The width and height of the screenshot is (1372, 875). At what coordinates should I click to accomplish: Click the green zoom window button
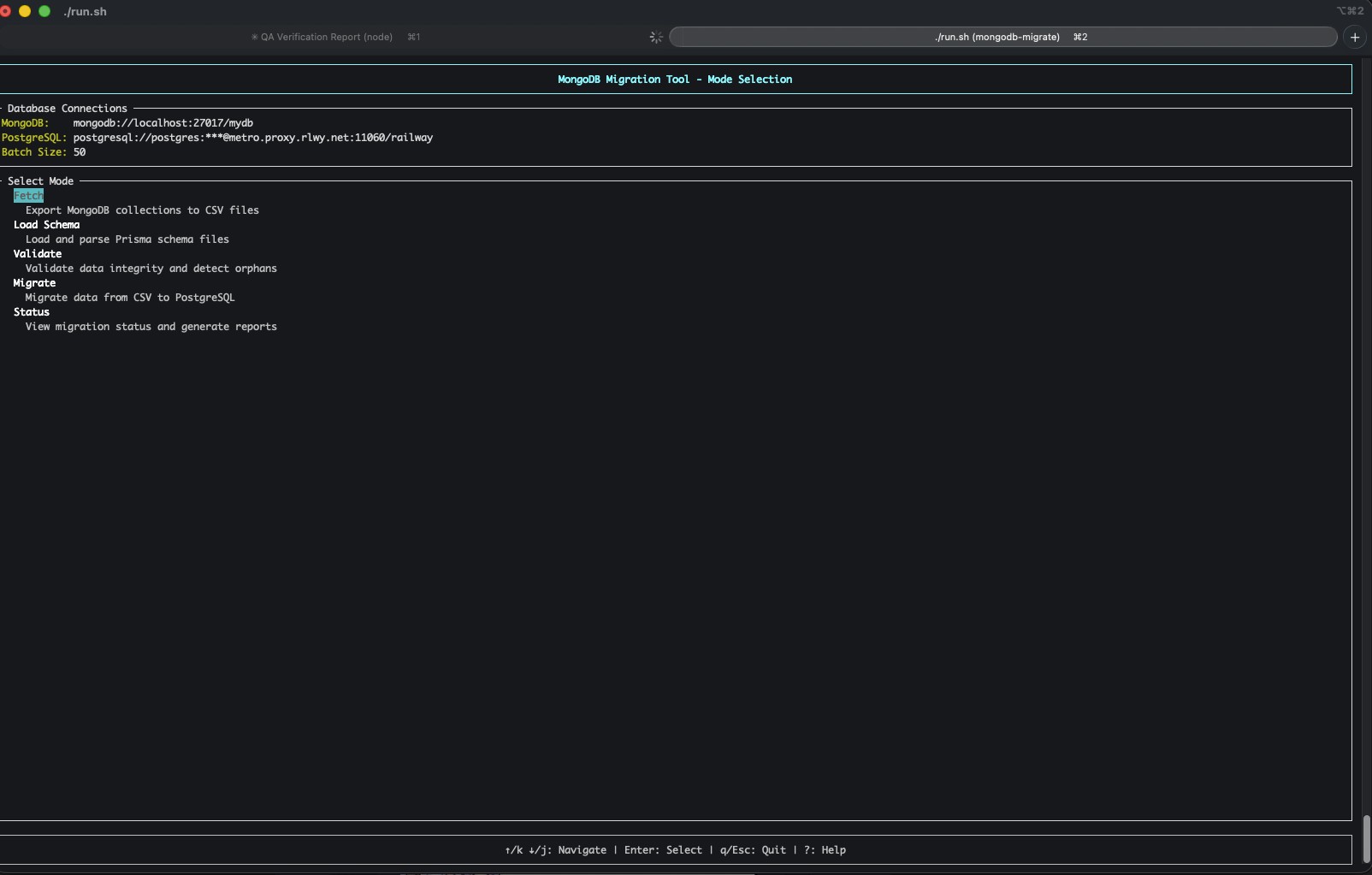(44, 11)
